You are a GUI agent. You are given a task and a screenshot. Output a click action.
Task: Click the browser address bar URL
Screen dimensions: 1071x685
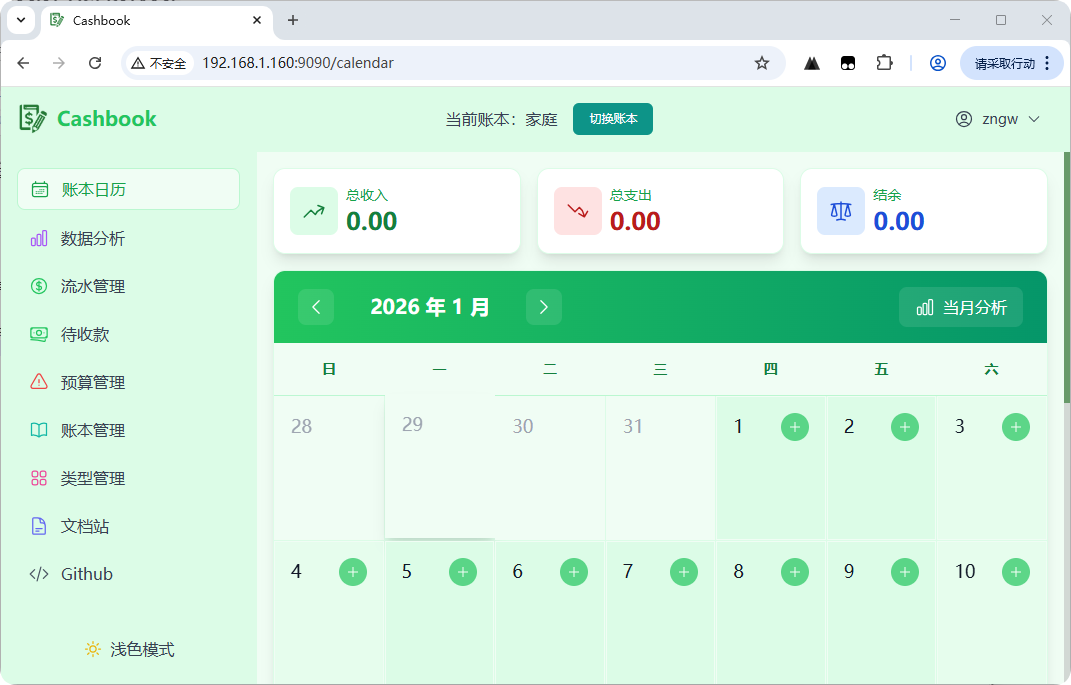tap(298, 63)
